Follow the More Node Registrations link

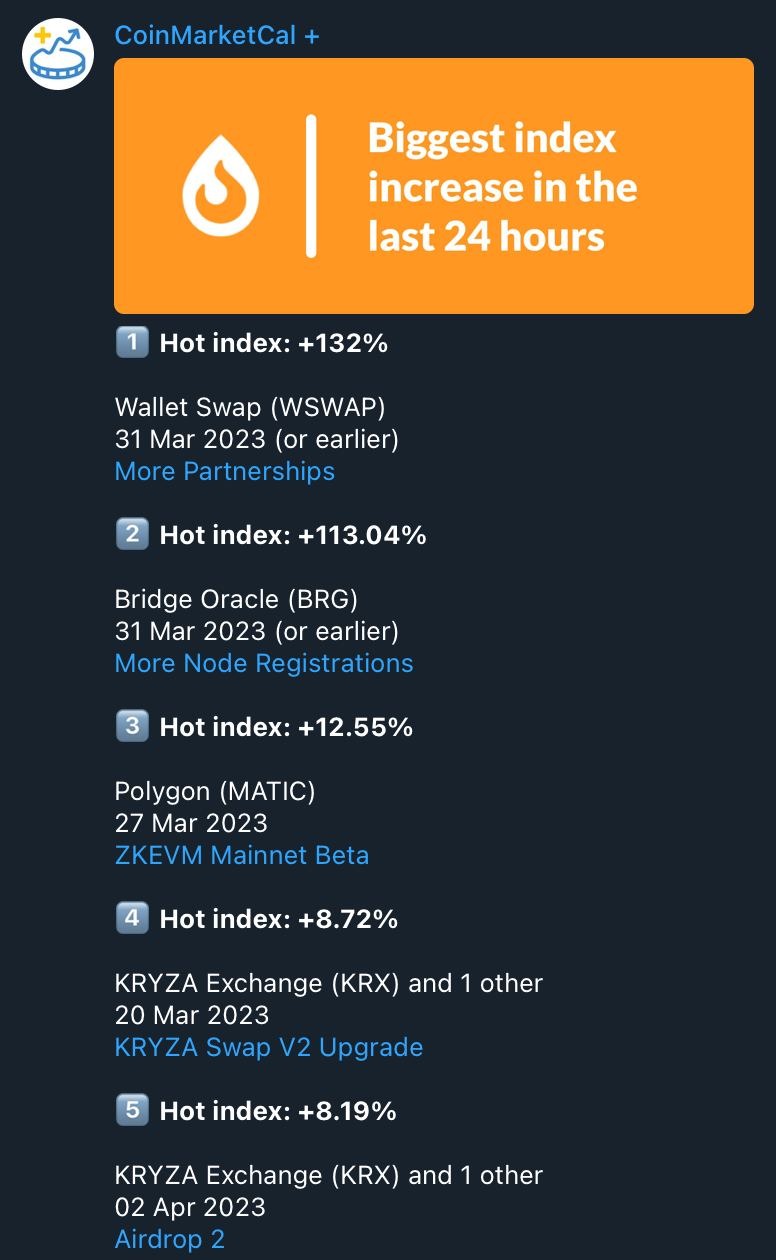264,663
